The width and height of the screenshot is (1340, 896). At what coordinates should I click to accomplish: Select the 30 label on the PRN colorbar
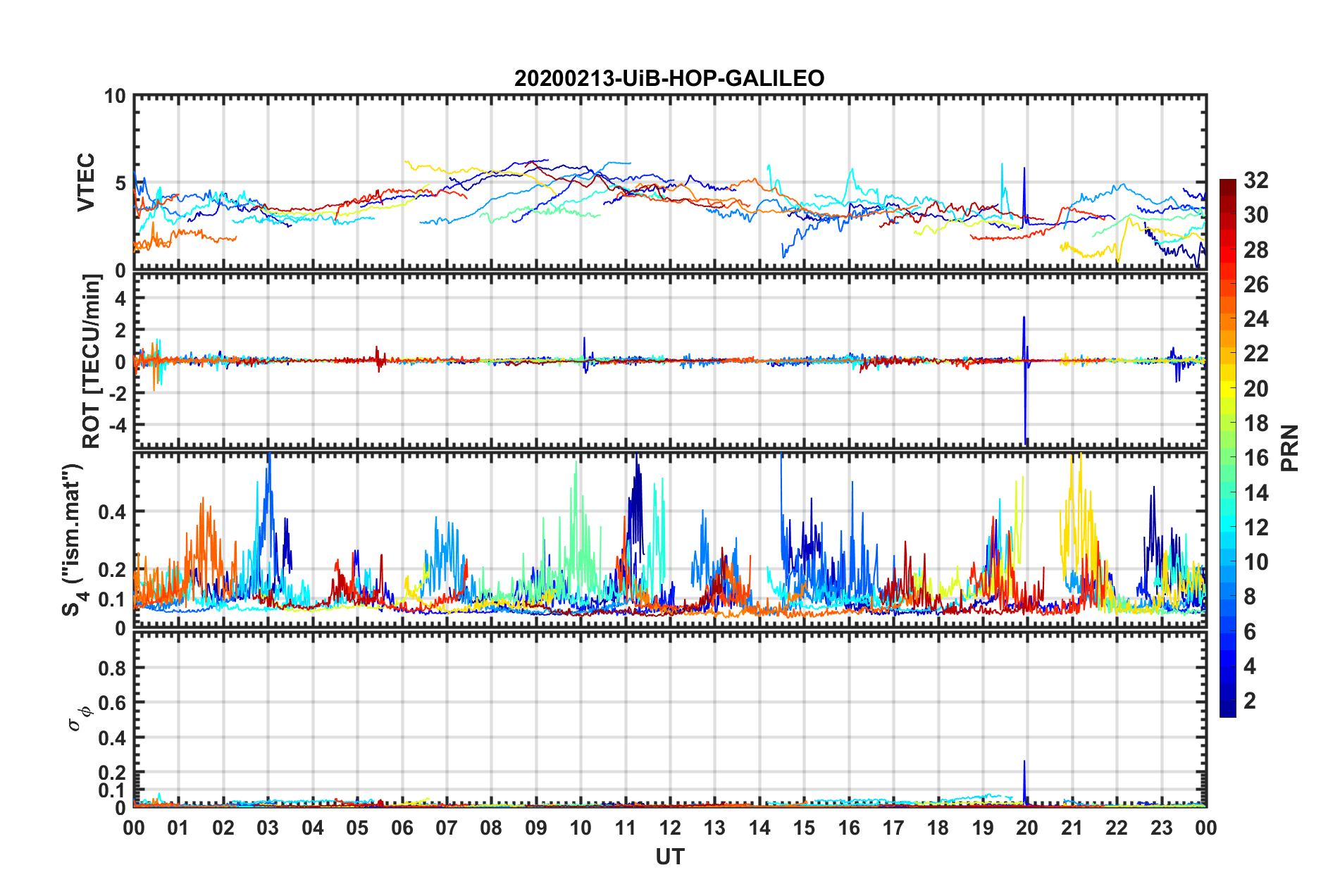1256,215
